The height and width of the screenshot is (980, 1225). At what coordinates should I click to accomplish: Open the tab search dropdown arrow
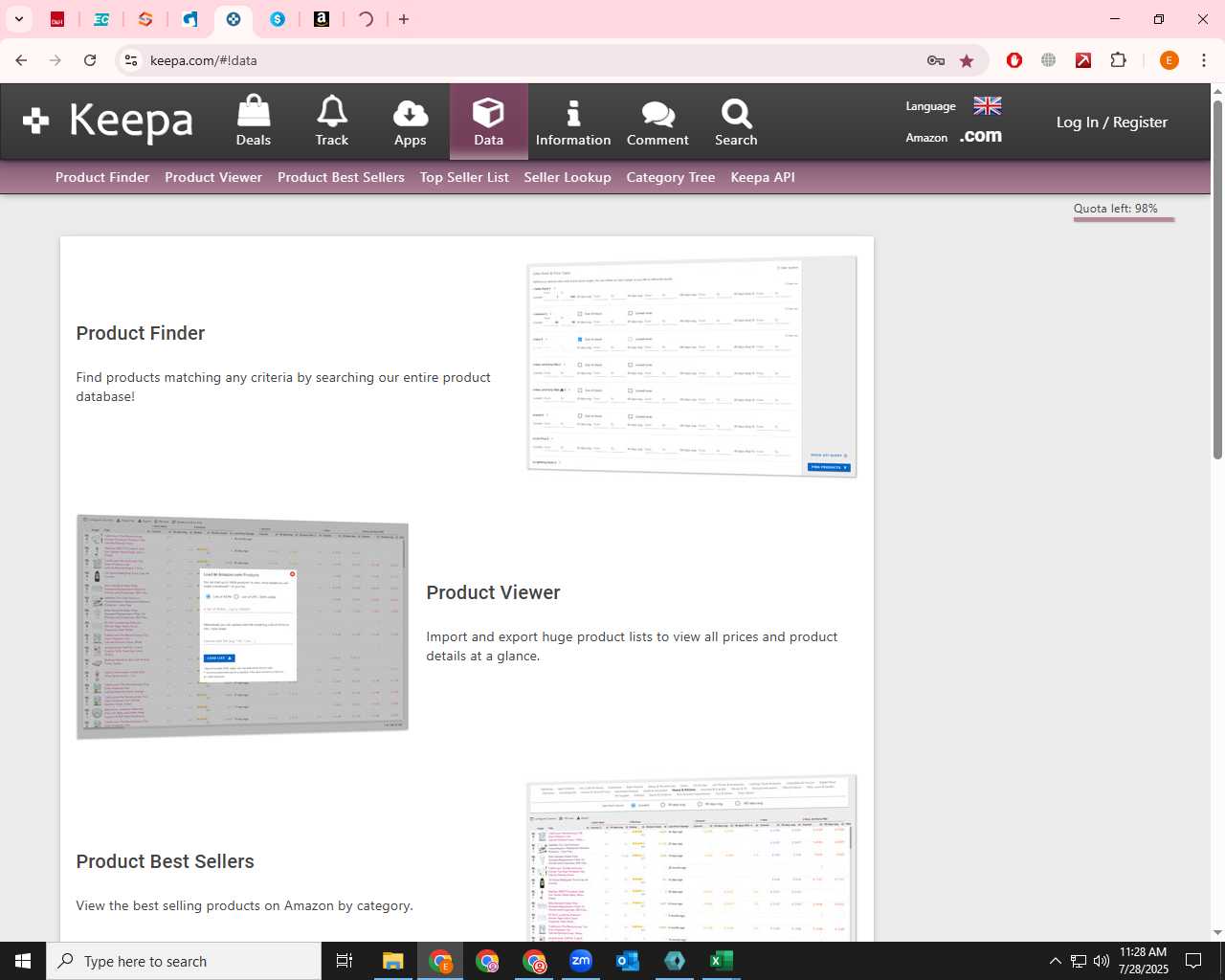(x=18, y=19)
